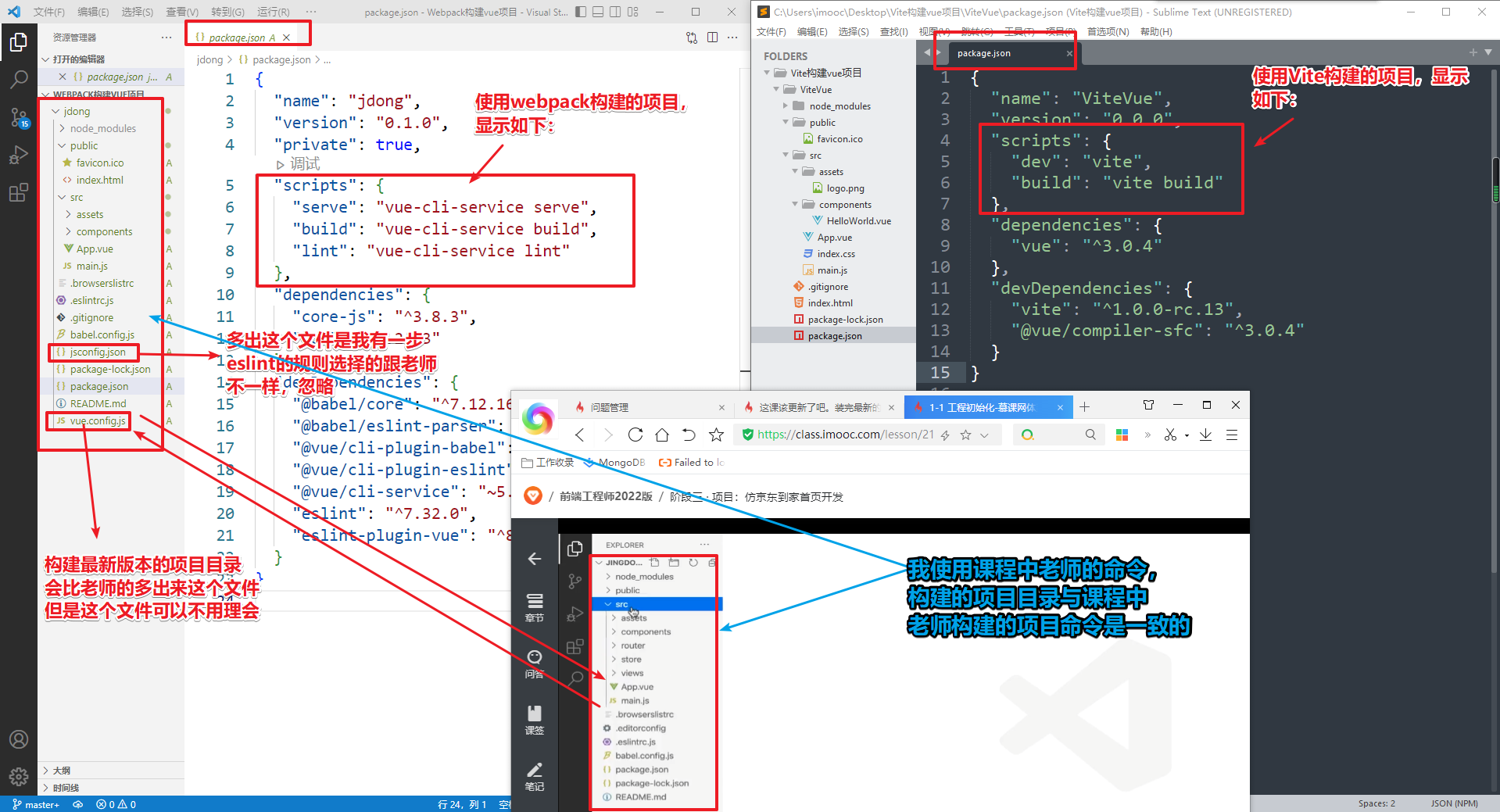
Task: Open 查看(V) menu in VS Code
Action: coord(182,12)
